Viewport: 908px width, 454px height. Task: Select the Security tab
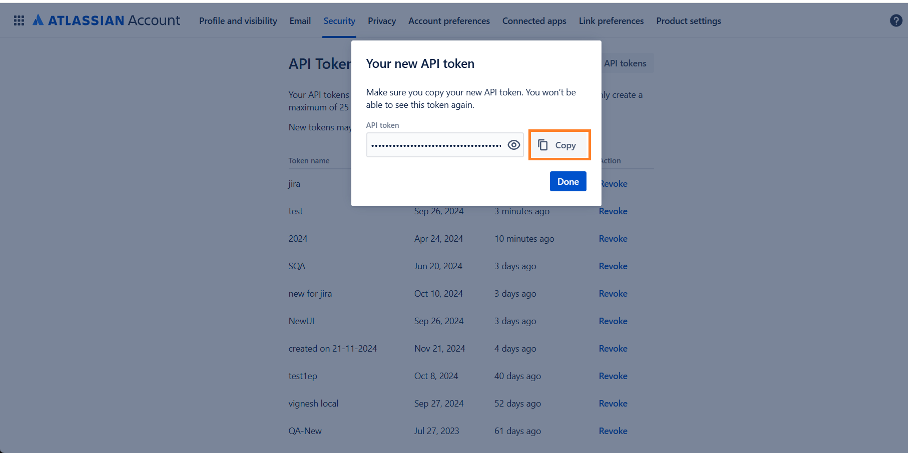[x=339, y=21]
